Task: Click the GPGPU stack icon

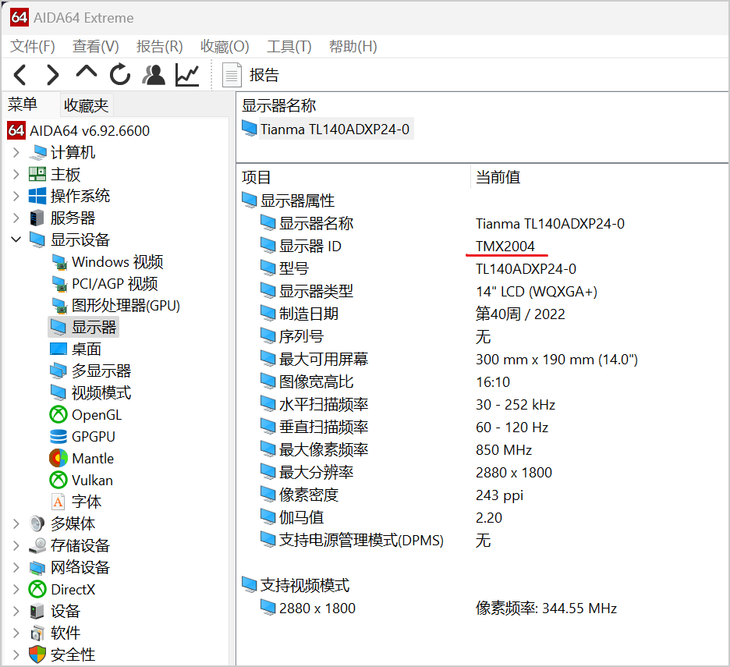Action: pos(58,436)
